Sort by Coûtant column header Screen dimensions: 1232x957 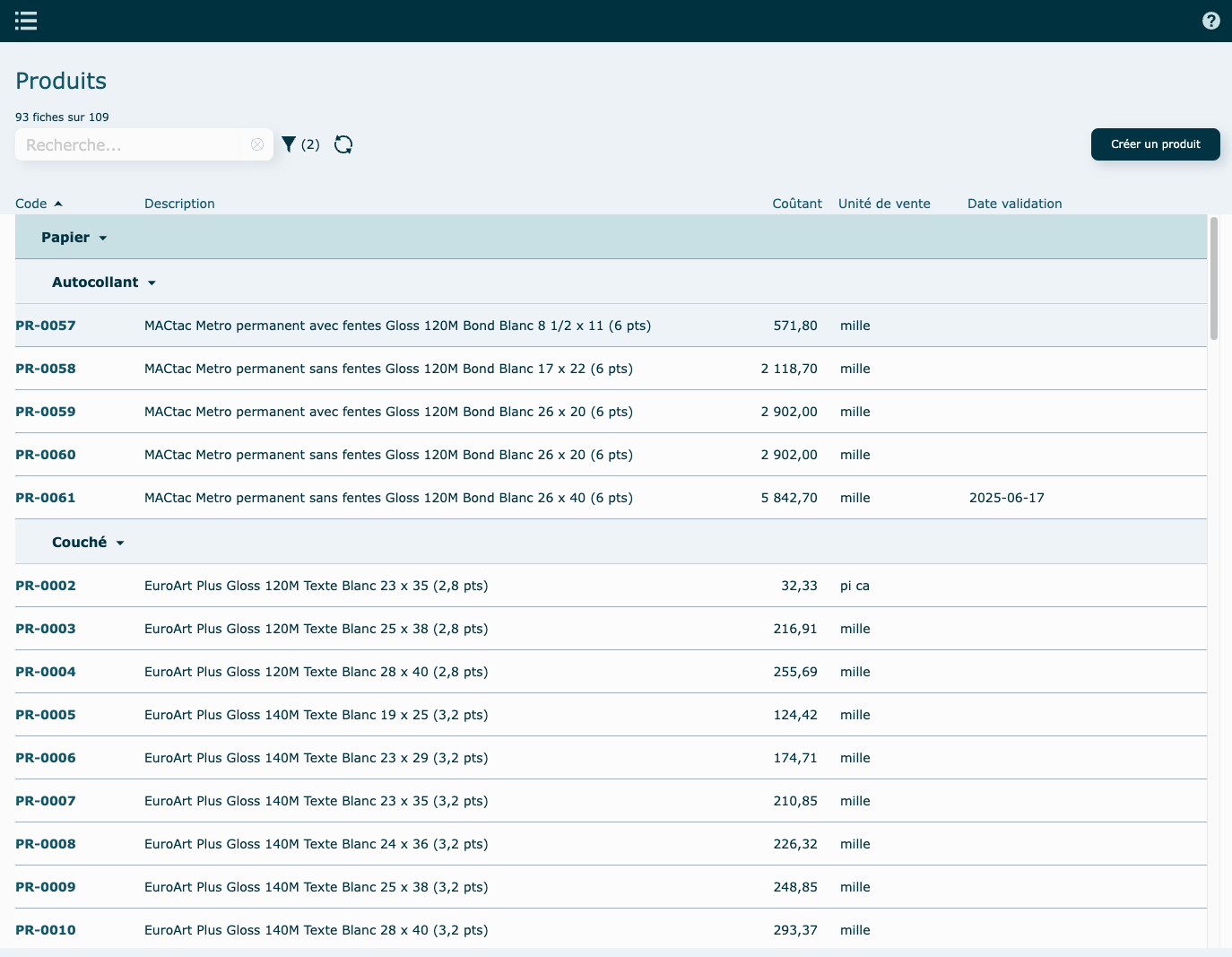click(796, 204)
